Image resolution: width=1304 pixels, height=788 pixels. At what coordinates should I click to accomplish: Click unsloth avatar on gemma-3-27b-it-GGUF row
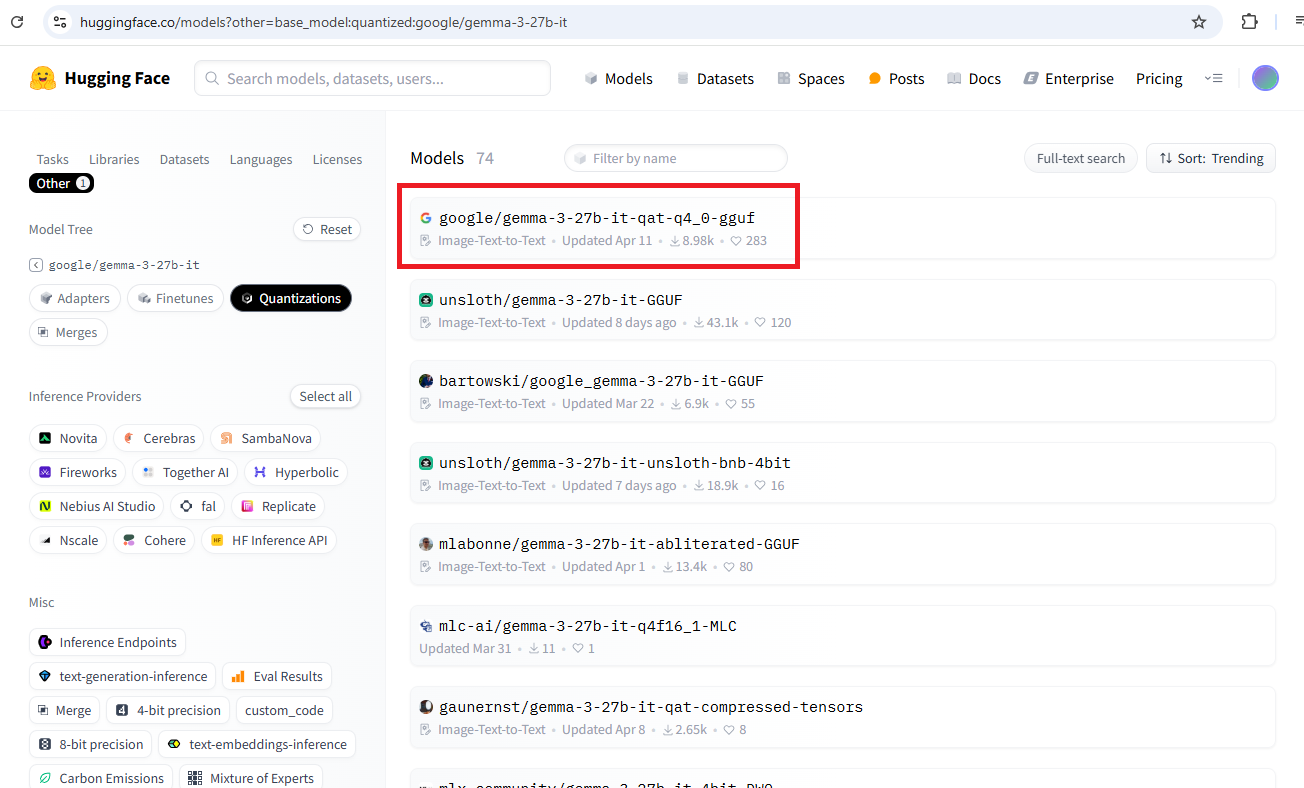point(426,300)
